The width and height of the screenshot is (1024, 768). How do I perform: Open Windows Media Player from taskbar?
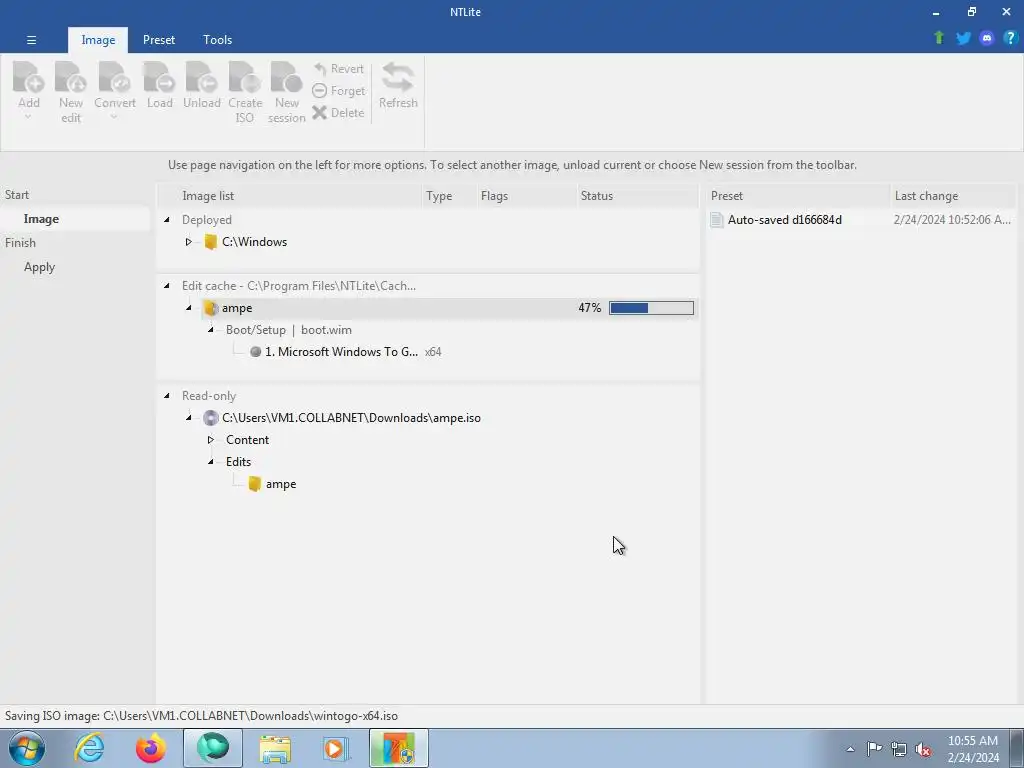point(336,748)
